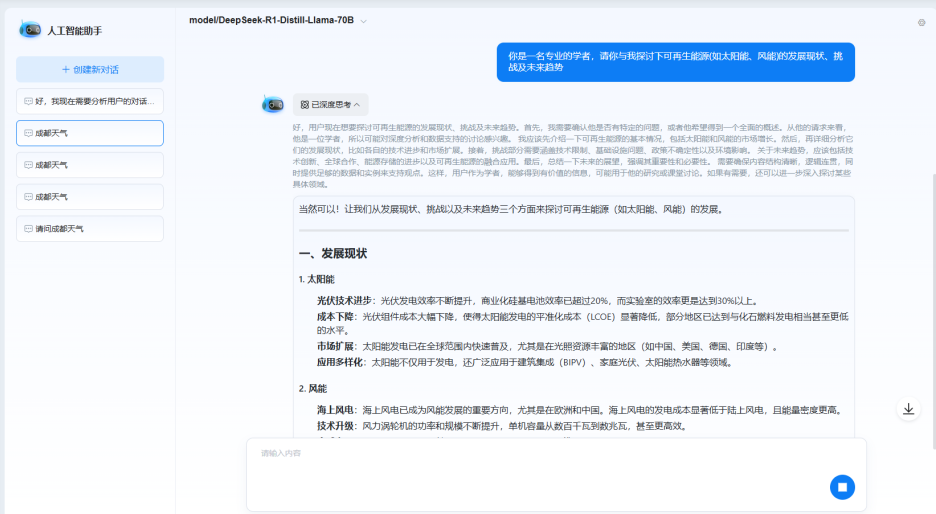Click the 应用多样化 bold text

click(339, 362)
